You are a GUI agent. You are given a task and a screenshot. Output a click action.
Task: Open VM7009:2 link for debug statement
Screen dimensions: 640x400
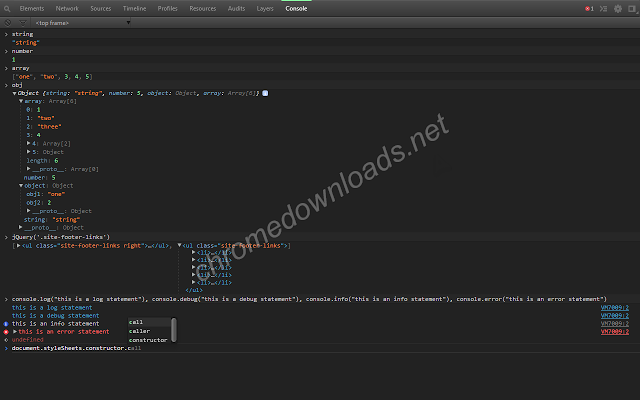click(615, 316)
